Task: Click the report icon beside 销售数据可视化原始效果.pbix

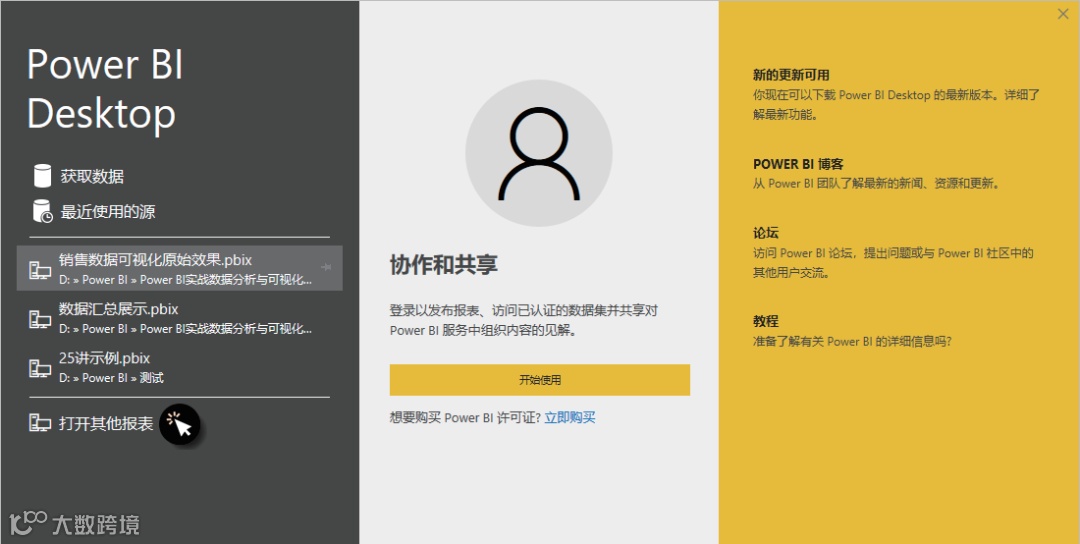Action: (40, 270)
